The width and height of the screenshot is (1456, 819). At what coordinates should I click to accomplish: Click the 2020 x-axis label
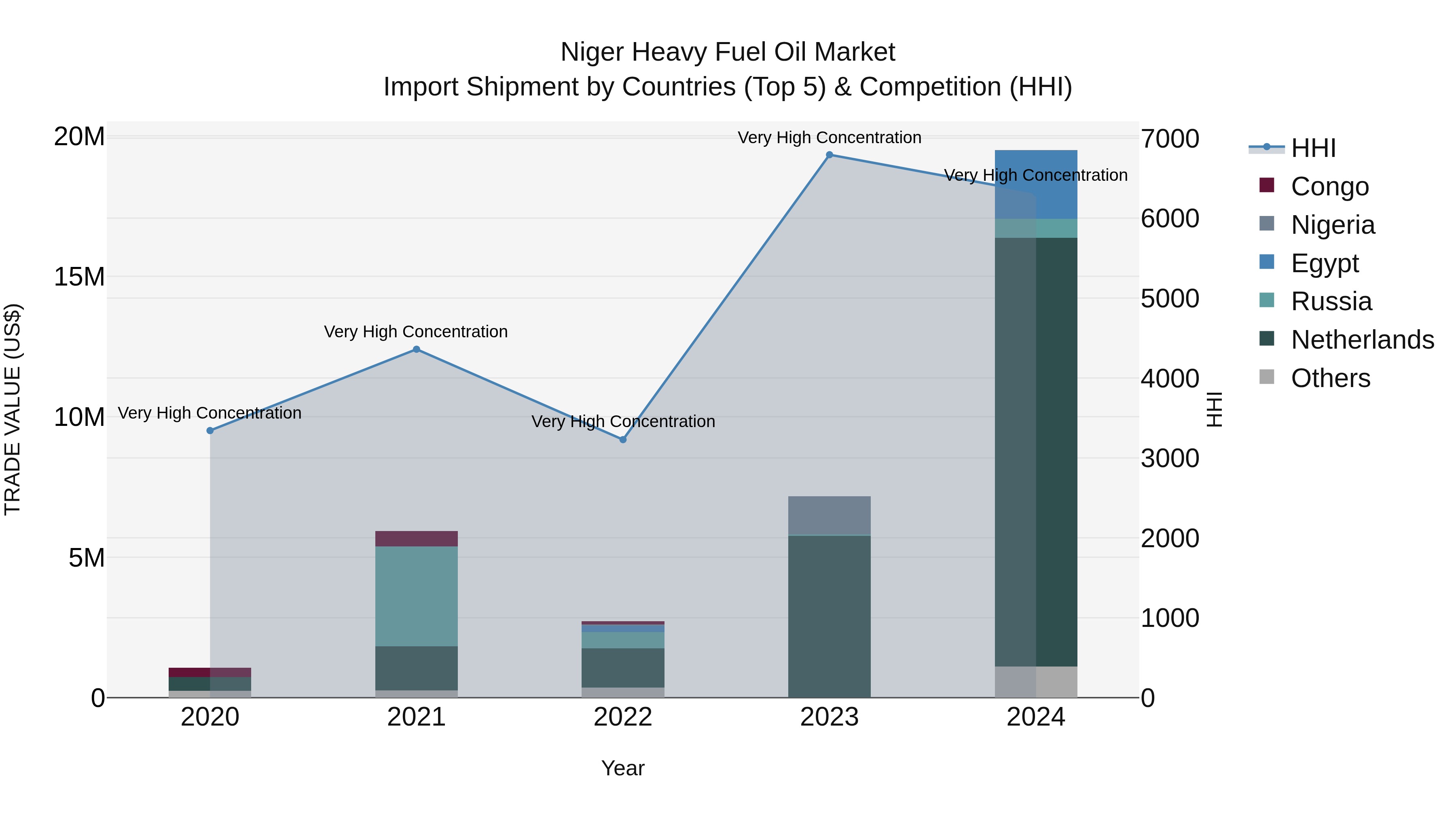(210, 717)
